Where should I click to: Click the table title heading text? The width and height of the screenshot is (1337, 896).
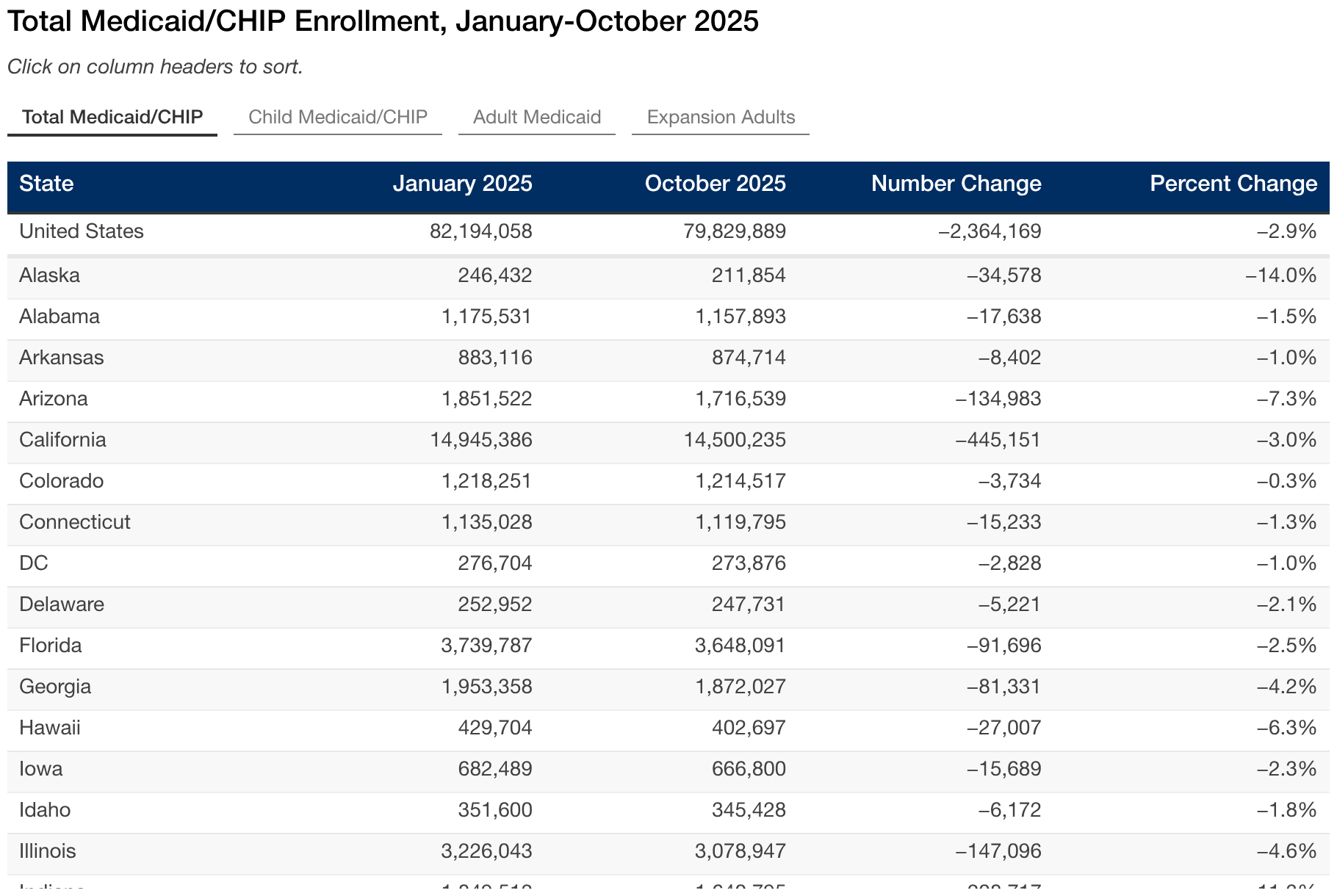[x=383, y=21]
